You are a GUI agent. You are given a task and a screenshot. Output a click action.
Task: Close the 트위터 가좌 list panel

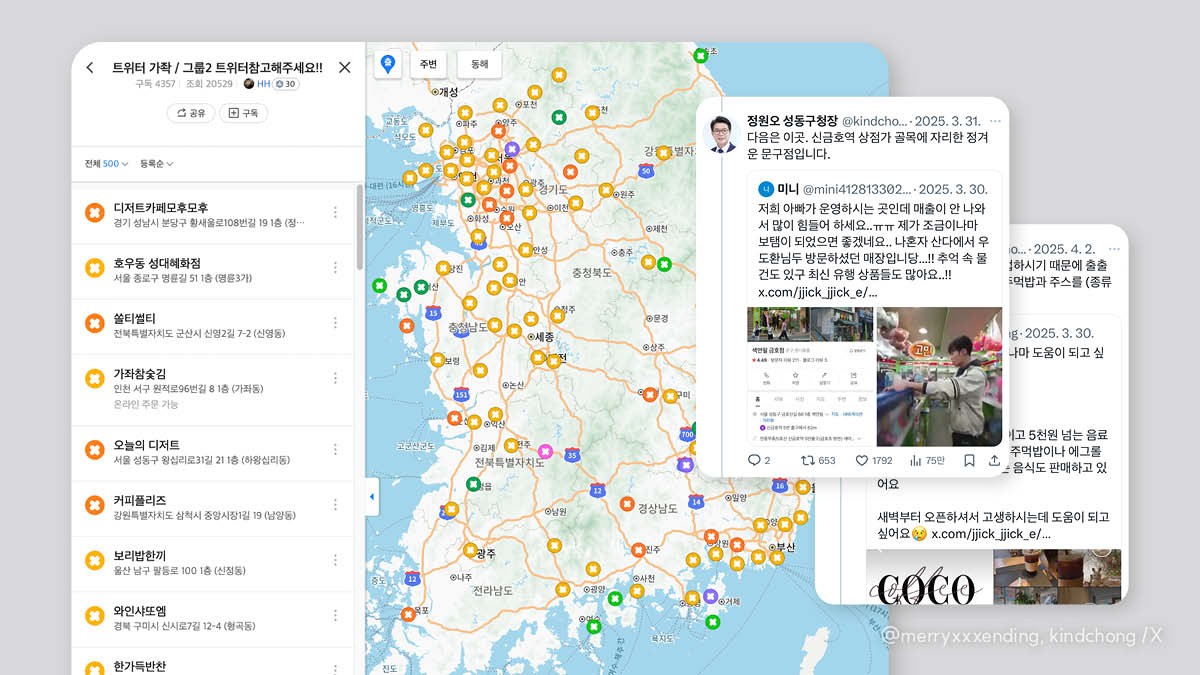pos(345,68)
